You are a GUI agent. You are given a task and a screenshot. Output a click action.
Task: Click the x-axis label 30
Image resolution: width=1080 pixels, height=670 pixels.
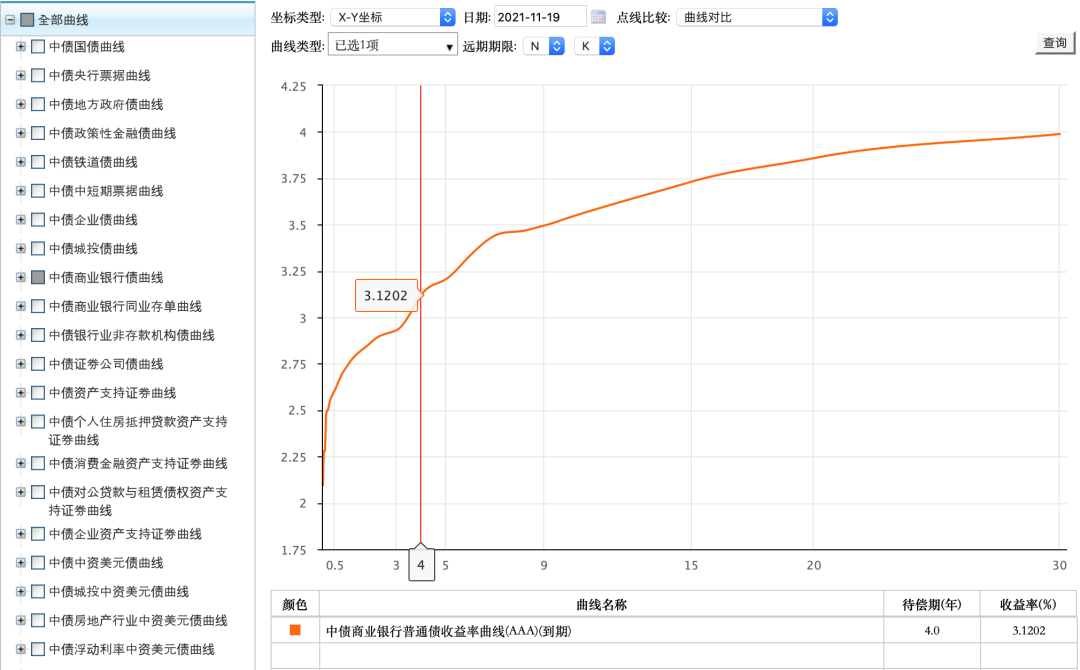tap(1059, 565)
